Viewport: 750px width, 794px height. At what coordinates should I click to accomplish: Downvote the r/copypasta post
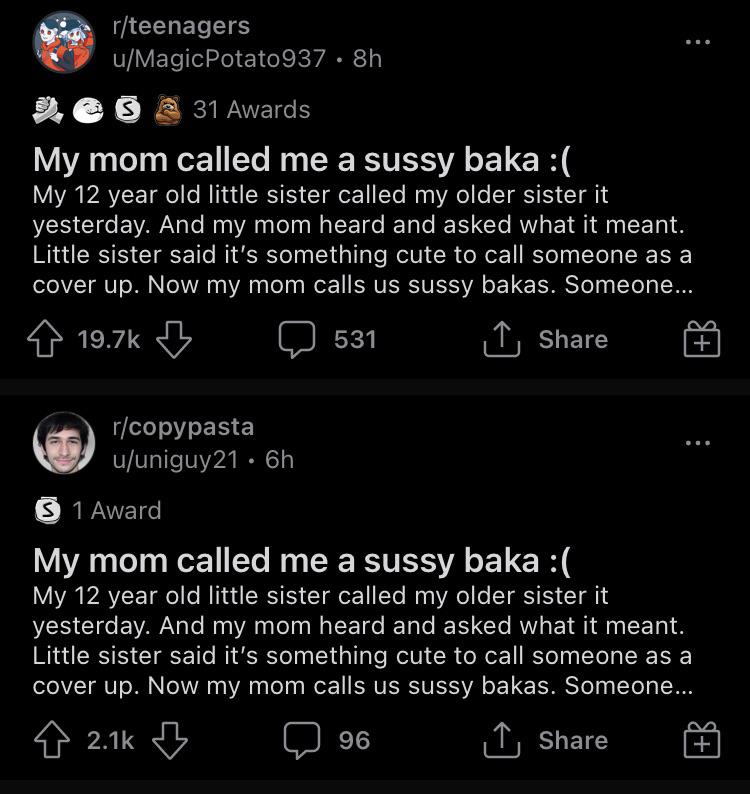coord(171,741)
